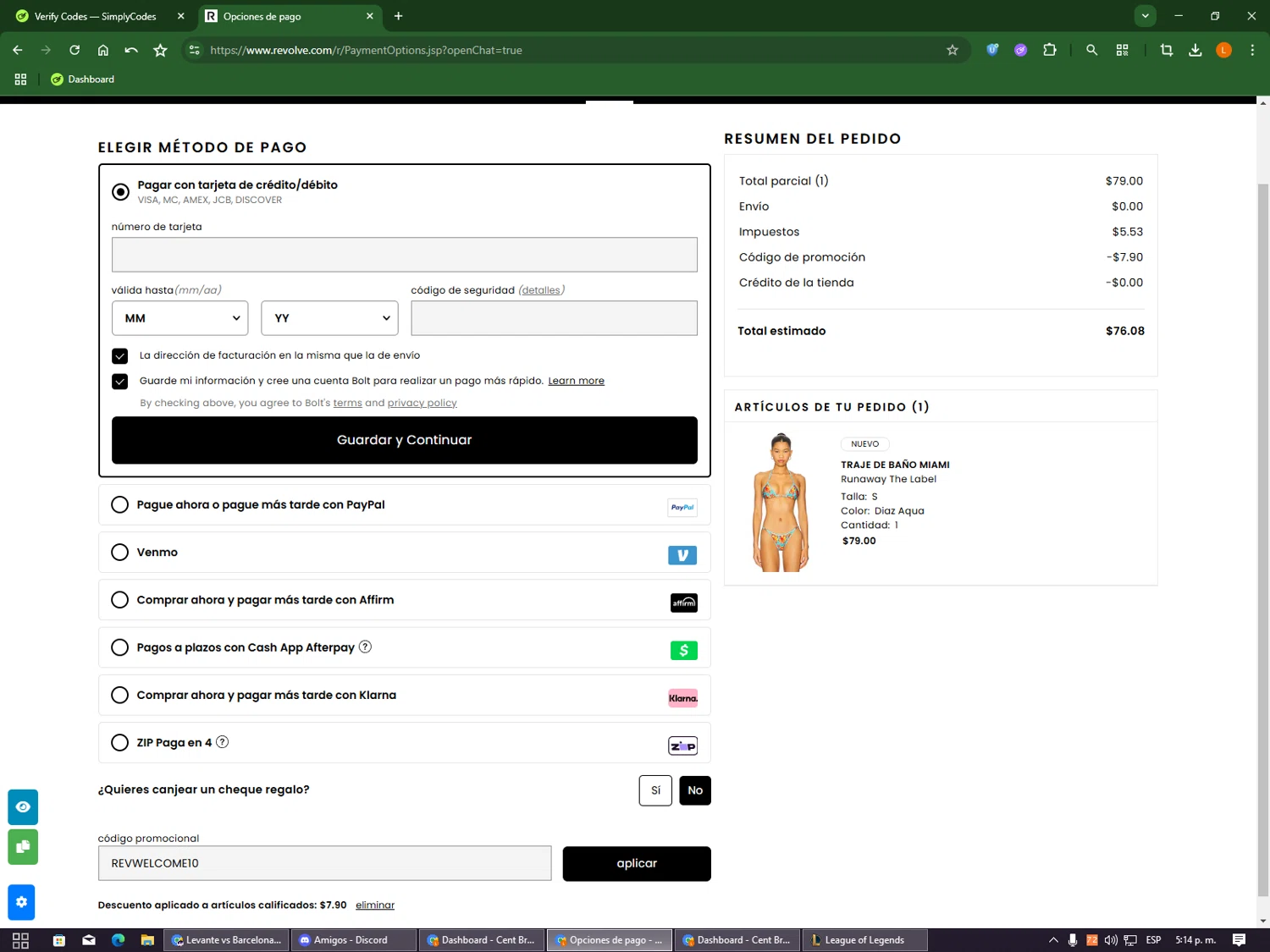Choose No for gift certificate

pos(695,790)
